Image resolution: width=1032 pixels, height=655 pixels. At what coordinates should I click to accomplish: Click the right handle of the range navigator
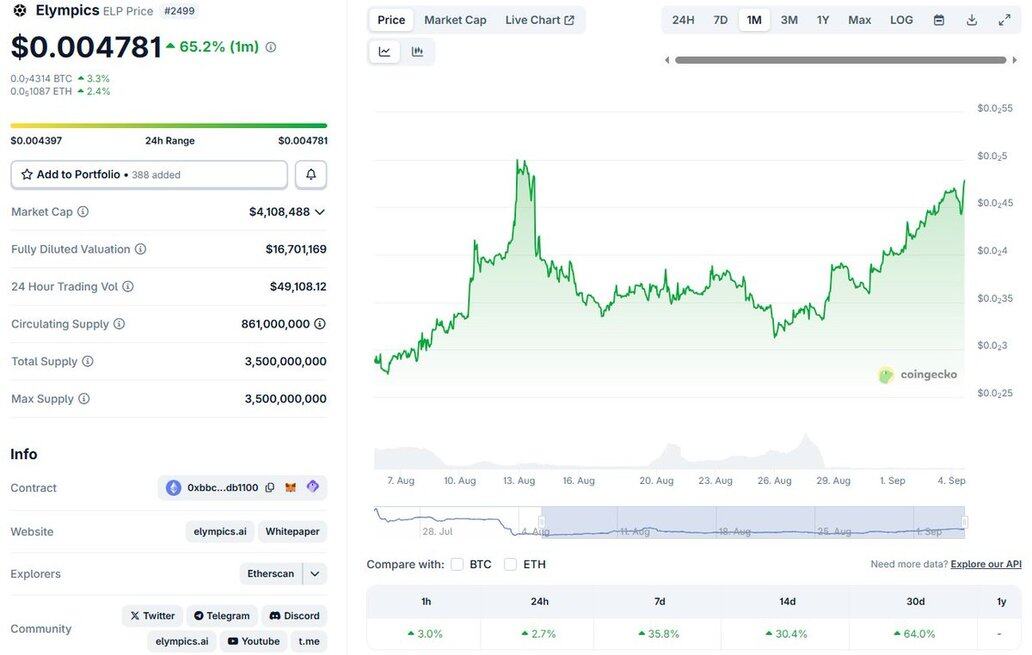pos(965,522)
